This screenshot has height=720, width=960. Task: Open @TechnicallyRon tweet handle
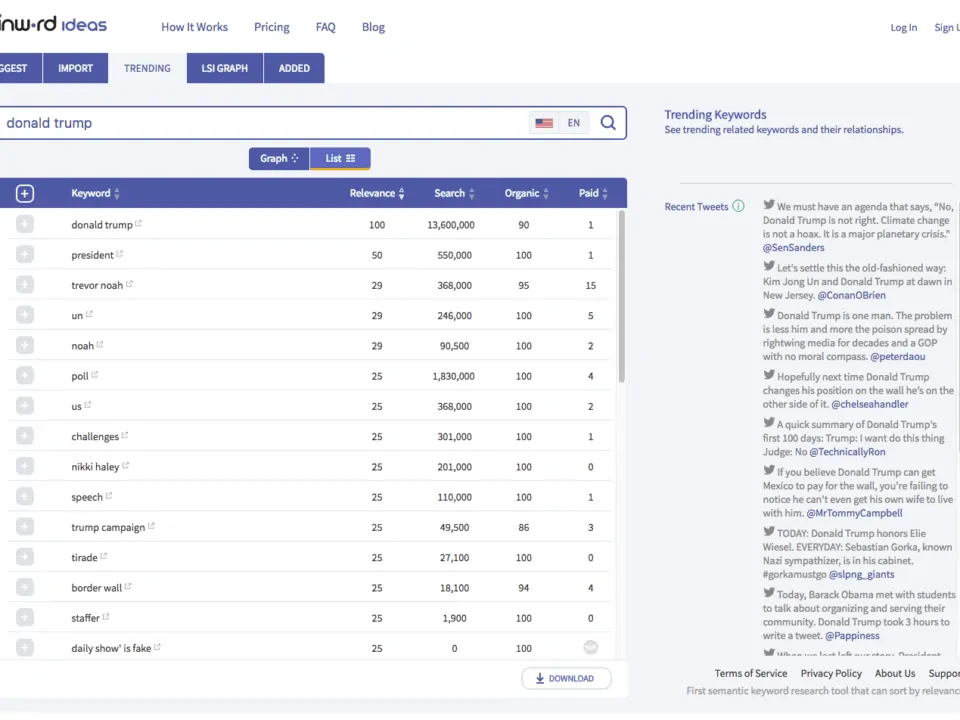pyautogui.click(x=847, y=452)
